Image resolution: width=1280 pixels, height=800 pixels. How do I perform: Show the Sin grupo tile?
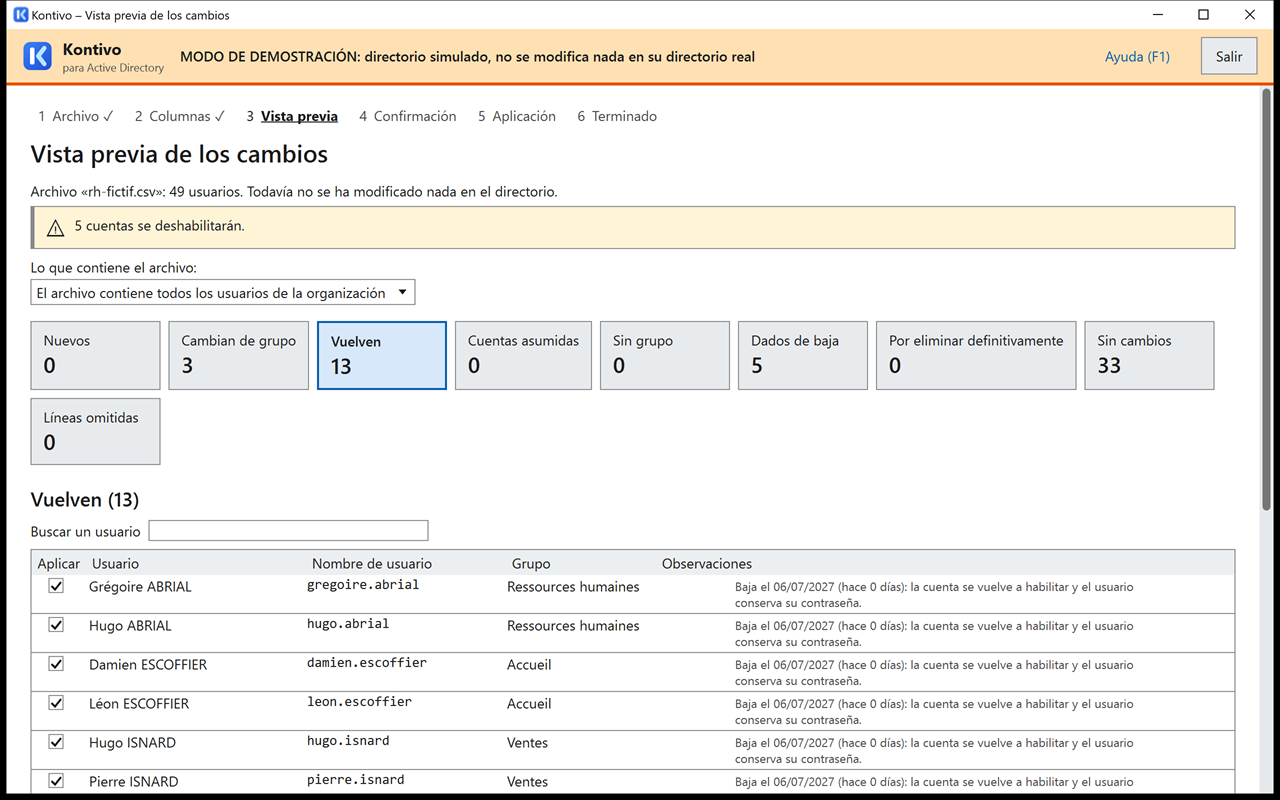point(665,355)
